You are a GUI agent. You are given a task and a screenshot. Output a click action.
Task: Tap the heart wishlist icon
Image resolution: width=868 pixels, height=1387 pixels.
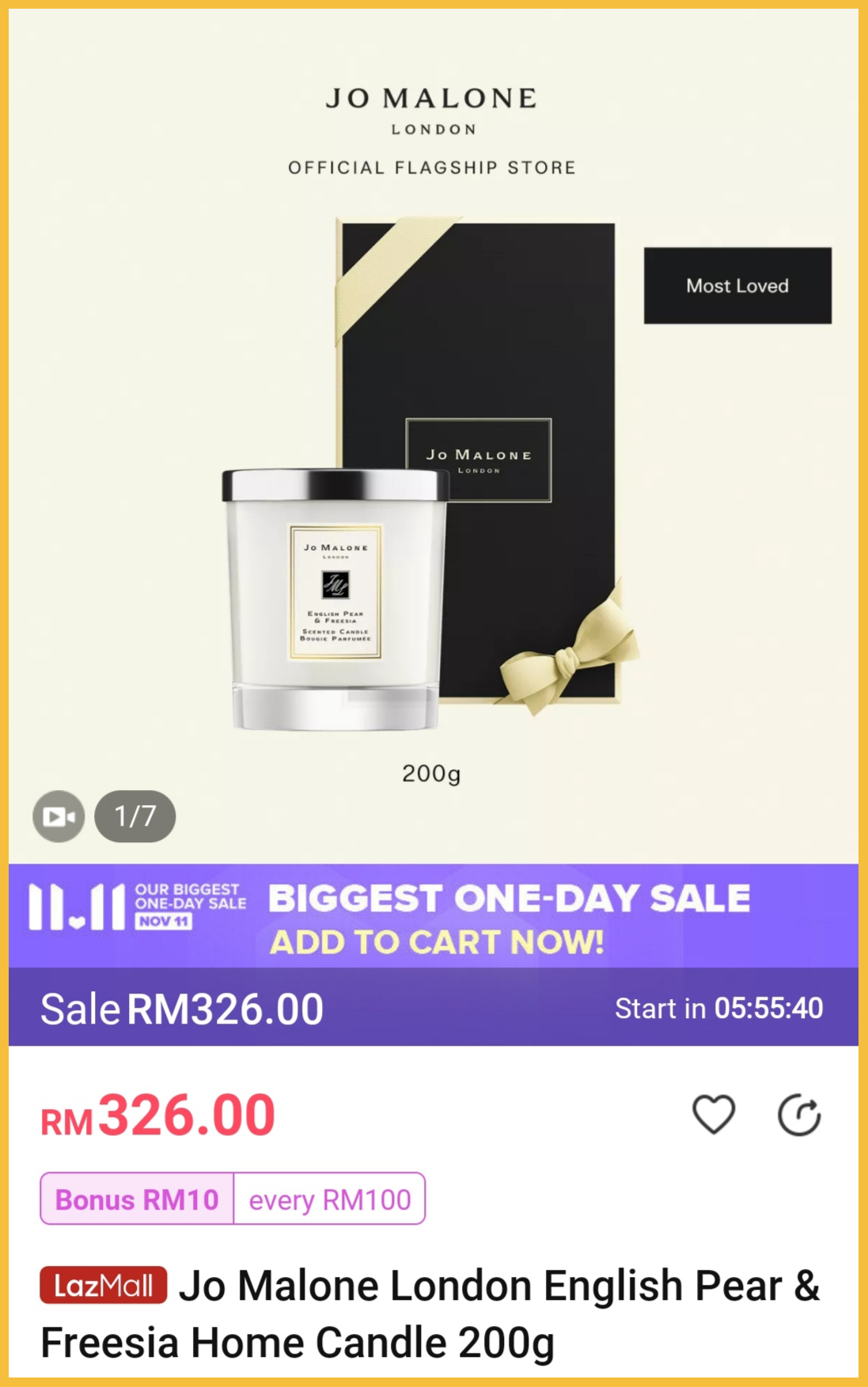tap(714, 1115)
